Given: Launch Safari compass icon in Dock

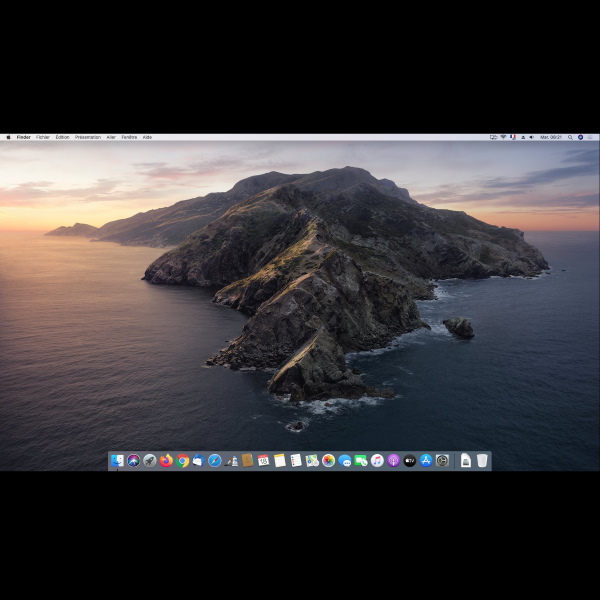Looking at the screenshot, I should tap(215, 460).
